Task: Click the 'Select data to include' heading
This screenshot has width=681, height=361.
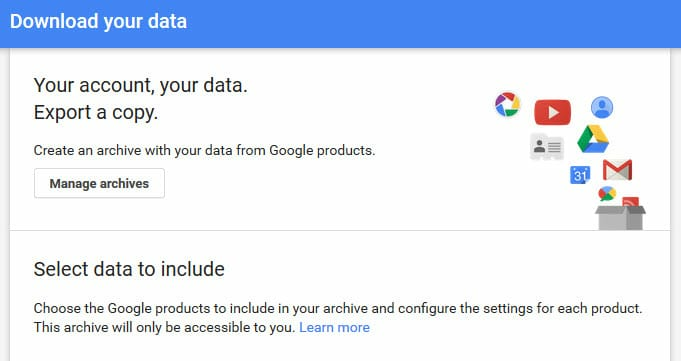Action: (x=129, y=269)
